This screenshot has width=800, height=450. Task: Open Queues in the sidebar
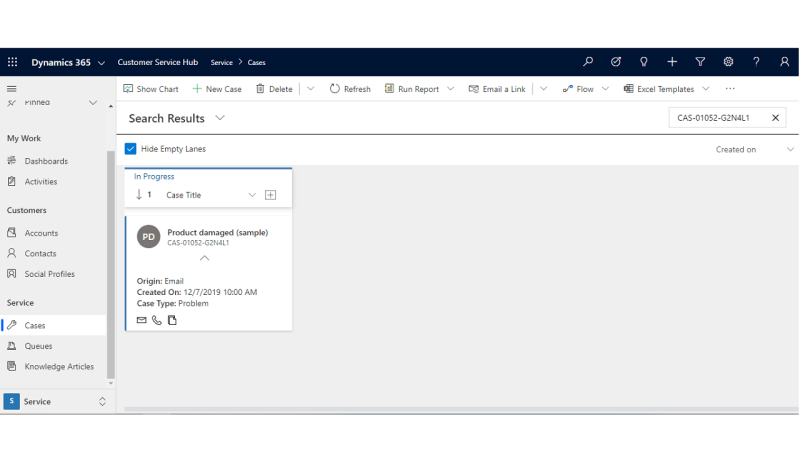pos(39,346)
